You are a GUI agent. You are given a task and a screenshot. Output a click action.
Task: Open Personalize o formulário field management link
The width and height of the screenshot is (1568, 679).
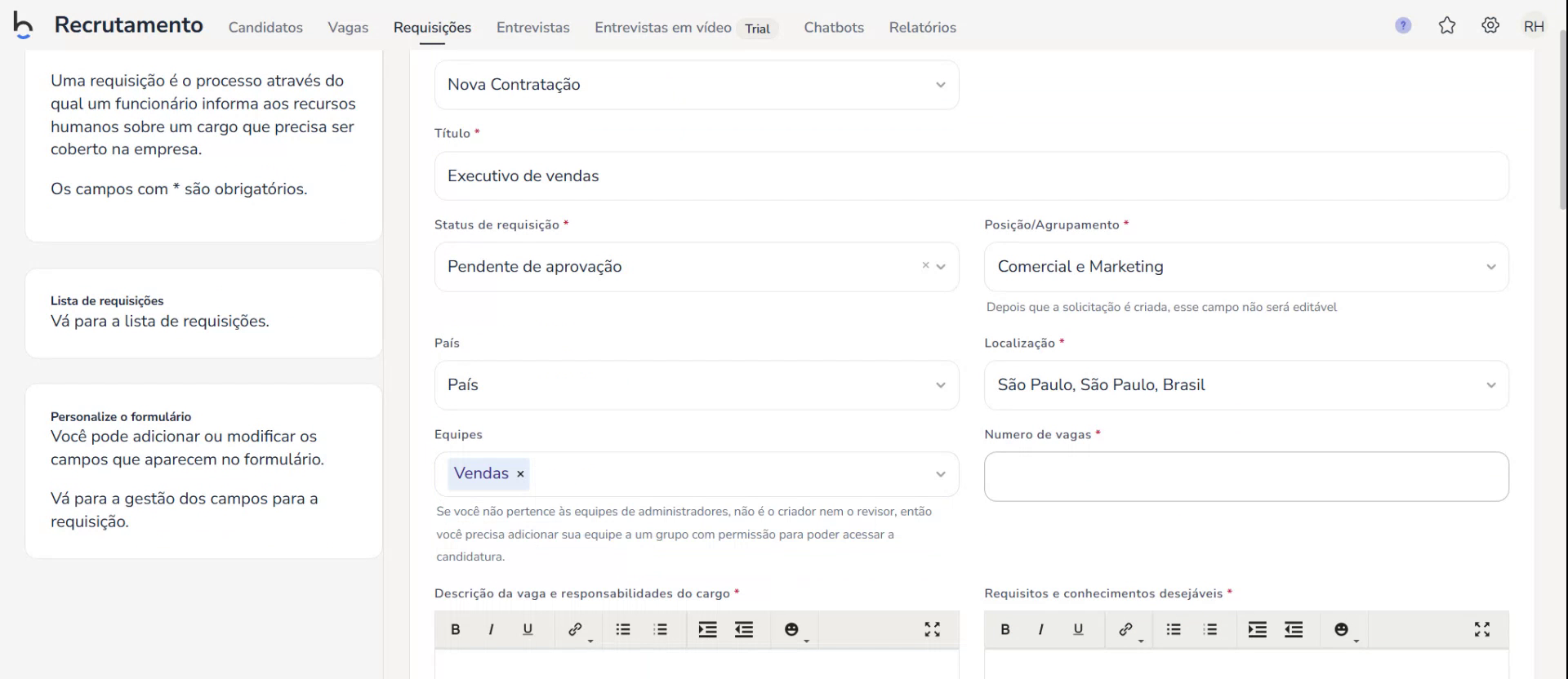click(x=184, y=510)
